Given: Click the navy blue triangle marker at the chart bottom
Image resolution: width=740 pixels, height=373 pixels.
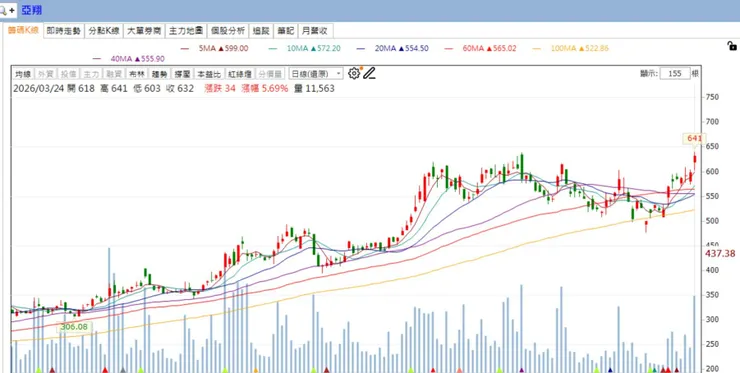Looking at the screenshot, I should click(610, 370).
